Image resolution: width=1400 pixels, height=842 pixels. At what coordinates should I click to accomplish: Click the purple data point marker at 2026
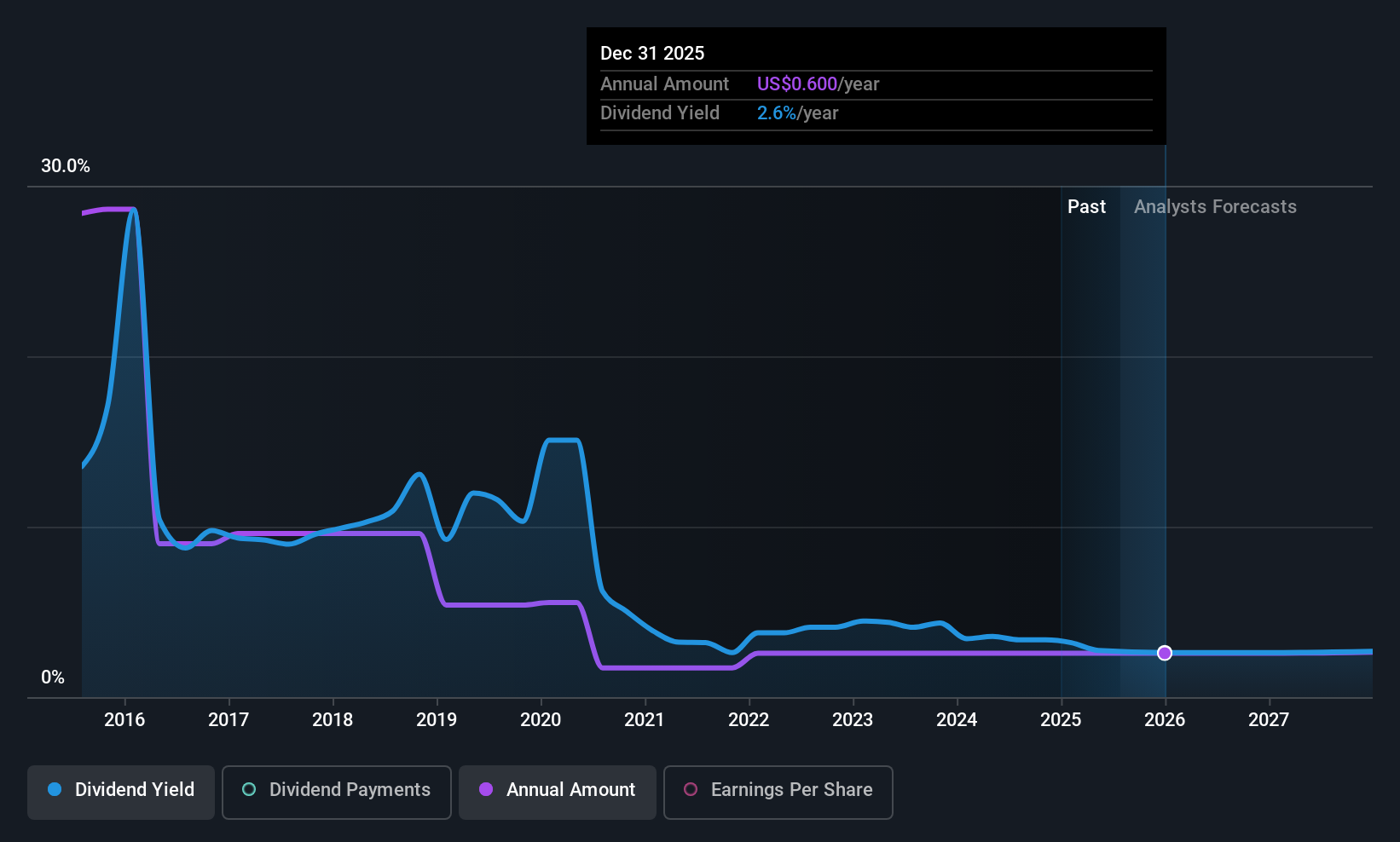pos(1165,653)
